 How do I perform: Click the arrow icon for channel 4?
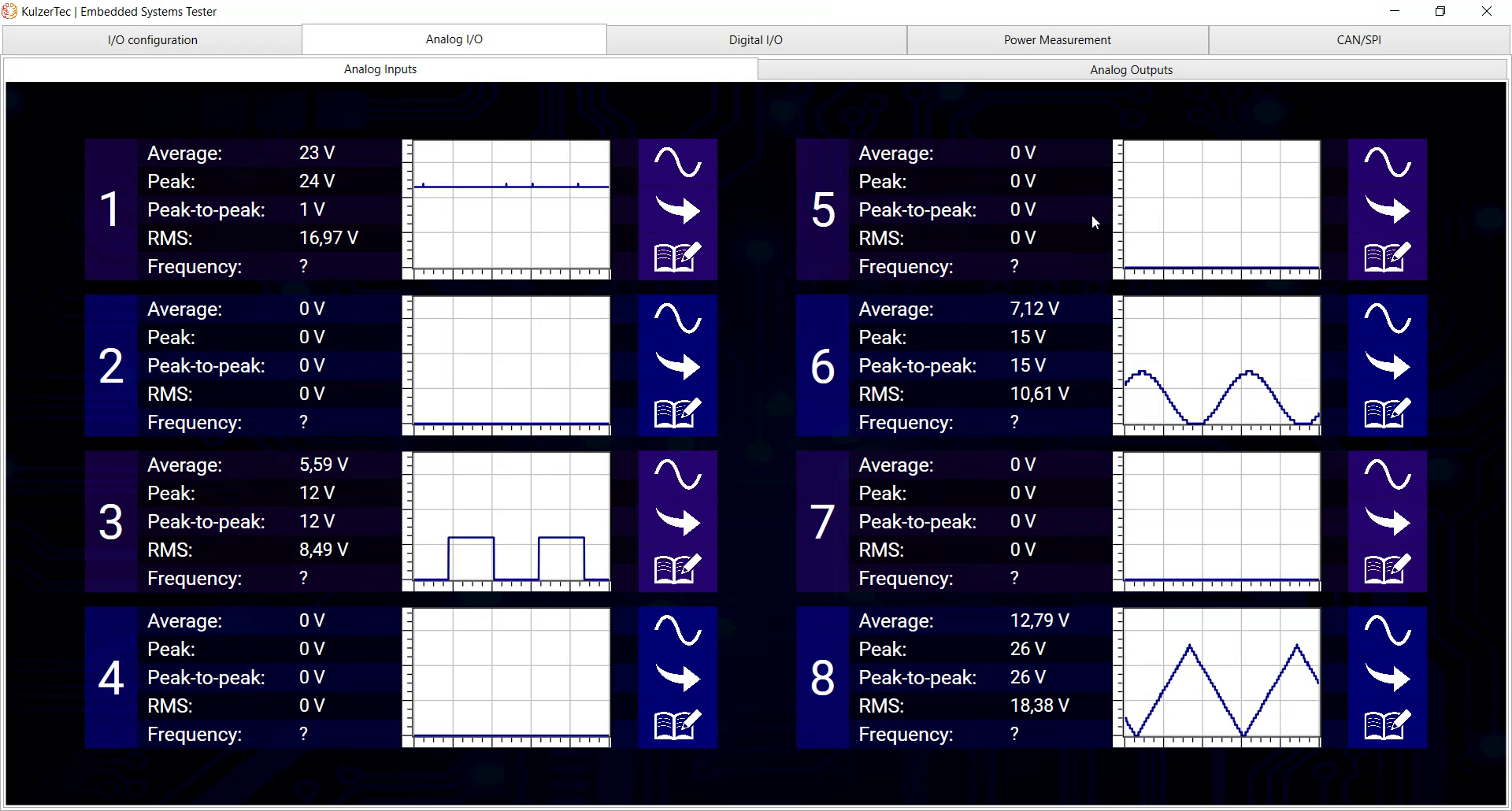[677, 677]
